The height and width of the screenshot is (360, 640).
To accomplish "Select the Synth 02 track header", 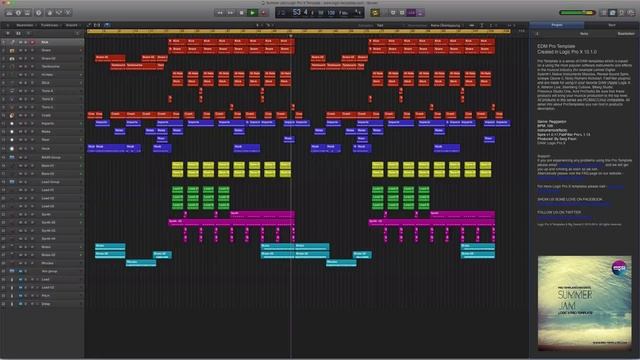I will [42, 222].
